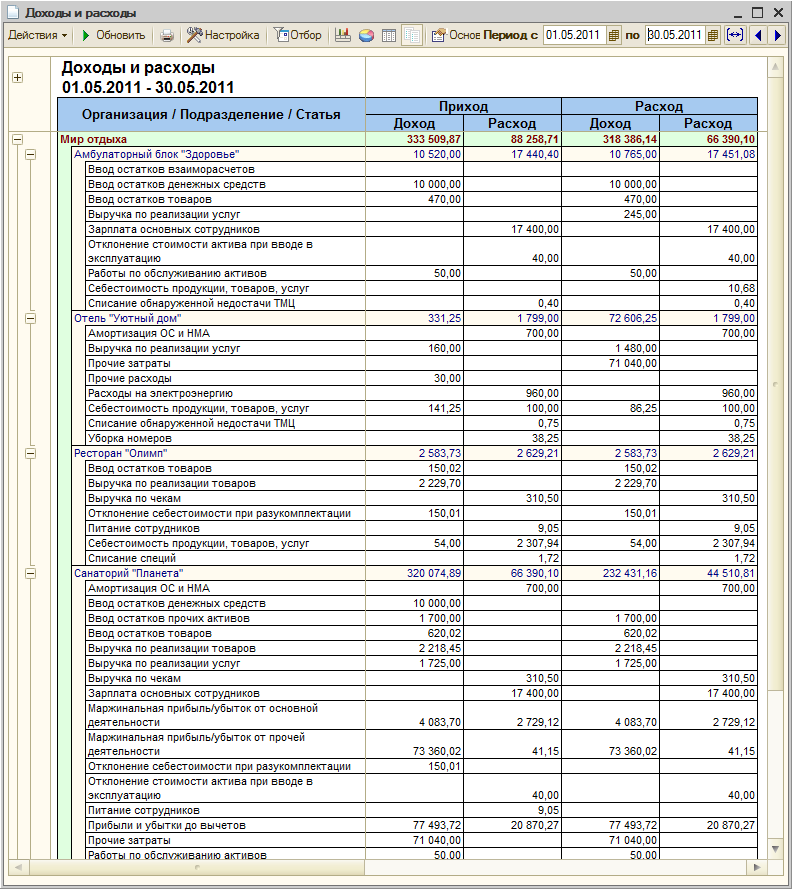Open the Действия dropdown menu
This screenshot has height=889, width=792.
point(37,35)
